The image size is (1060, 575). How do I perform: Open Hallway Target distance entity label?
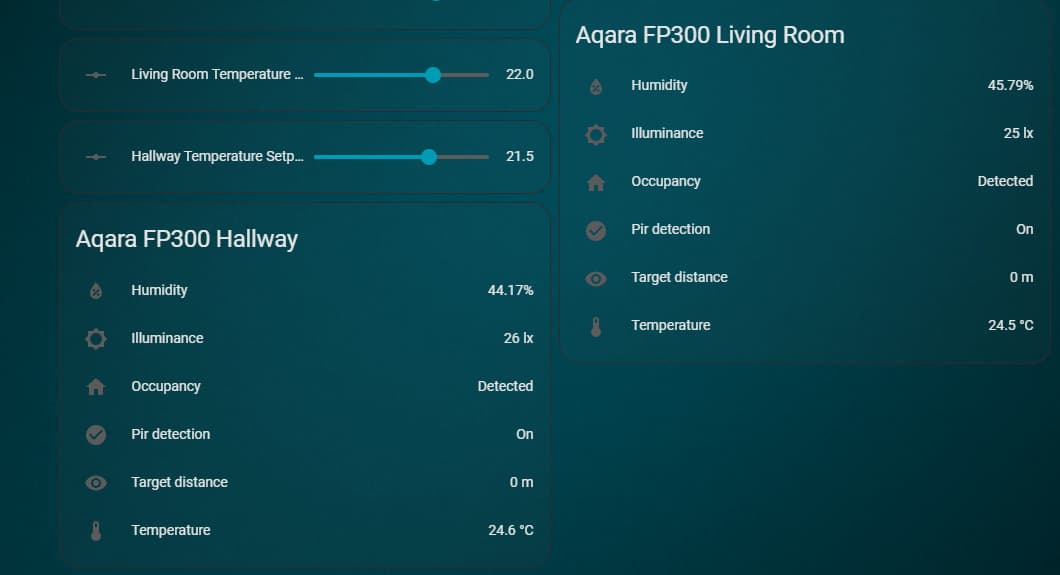[179, 482]
